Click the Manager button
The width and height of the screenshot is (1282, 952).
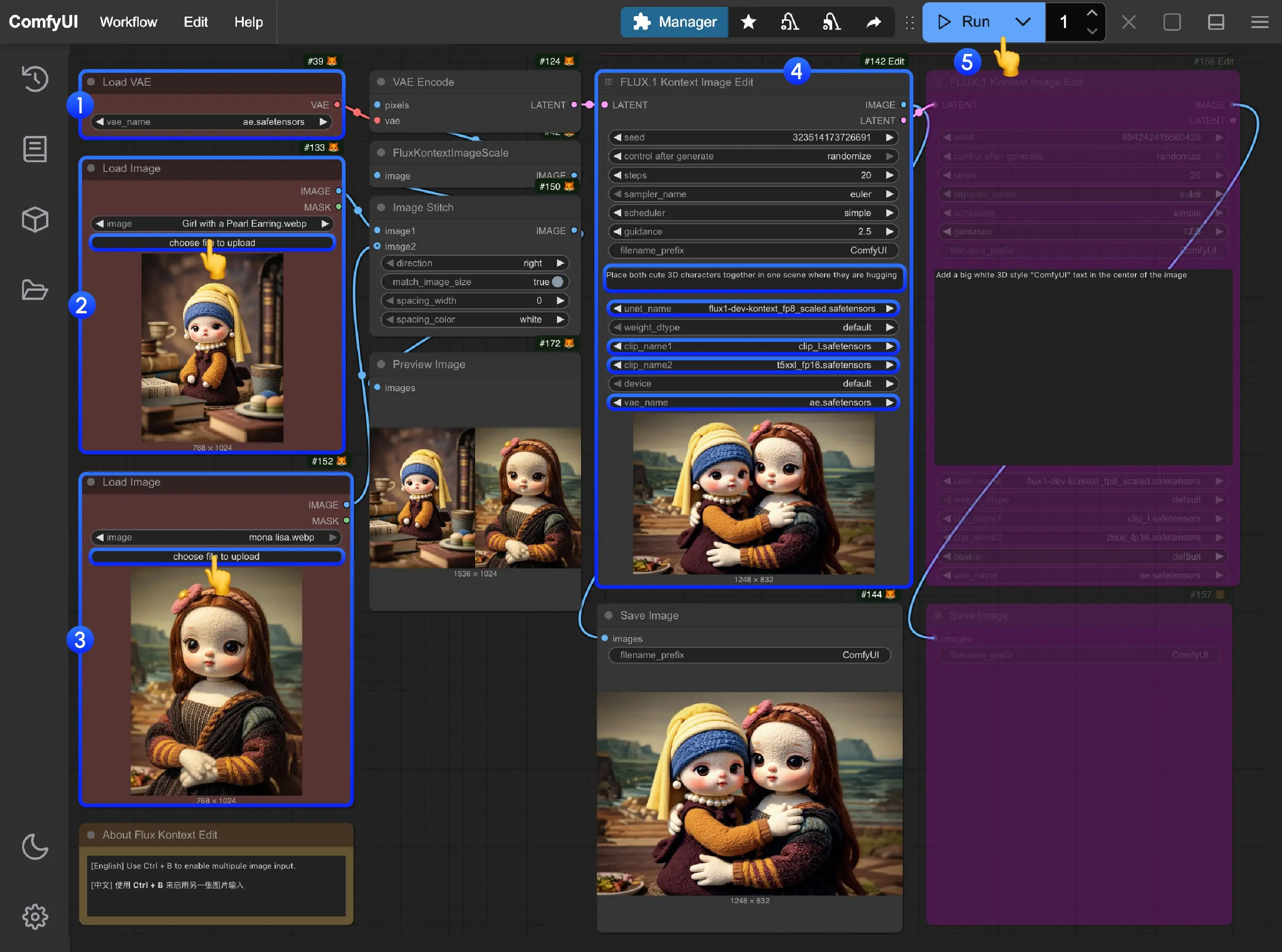(x=674, y=22)
